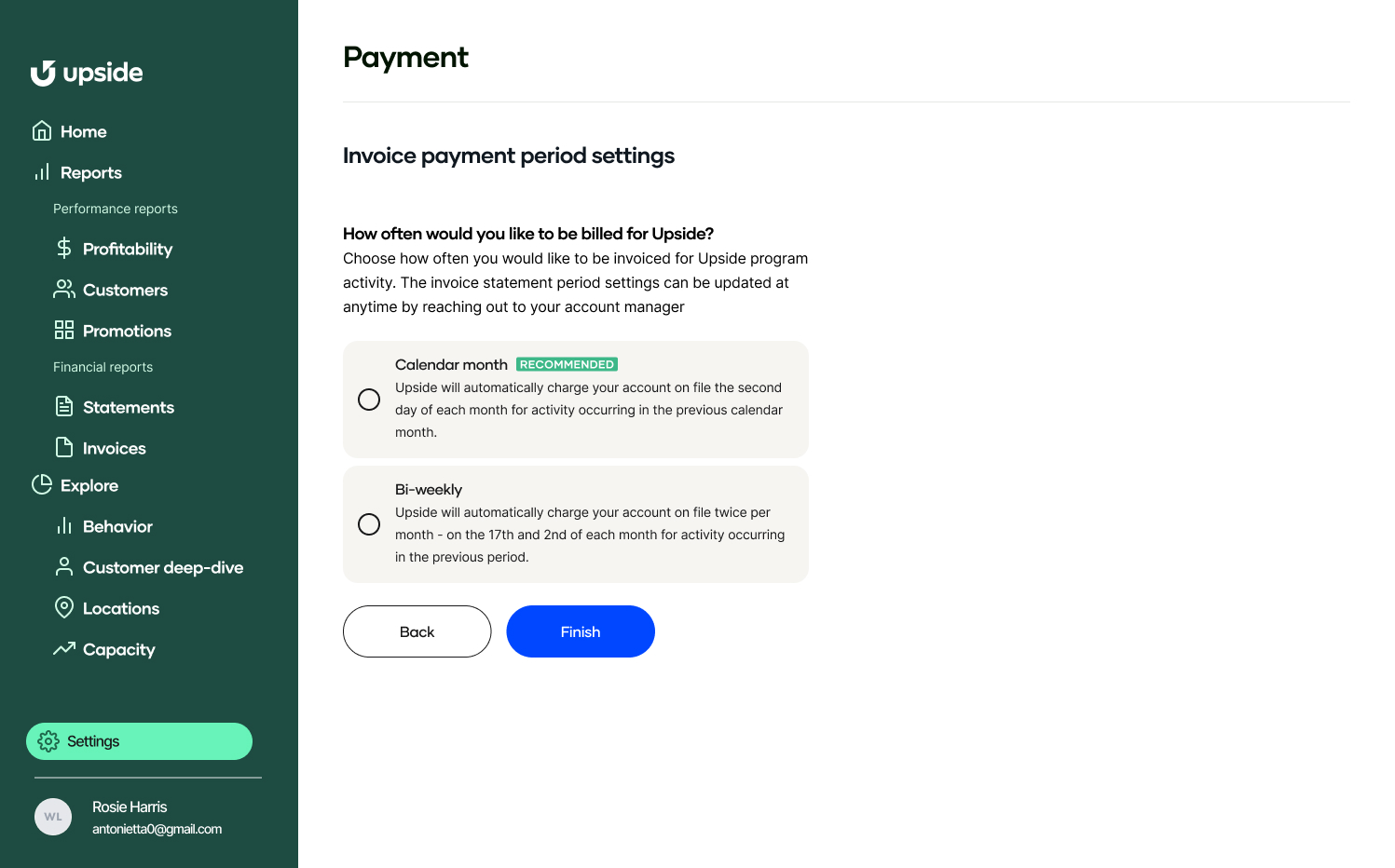Open the Statements document icon
Screen dimensions: 1395x868
(63, 406)
